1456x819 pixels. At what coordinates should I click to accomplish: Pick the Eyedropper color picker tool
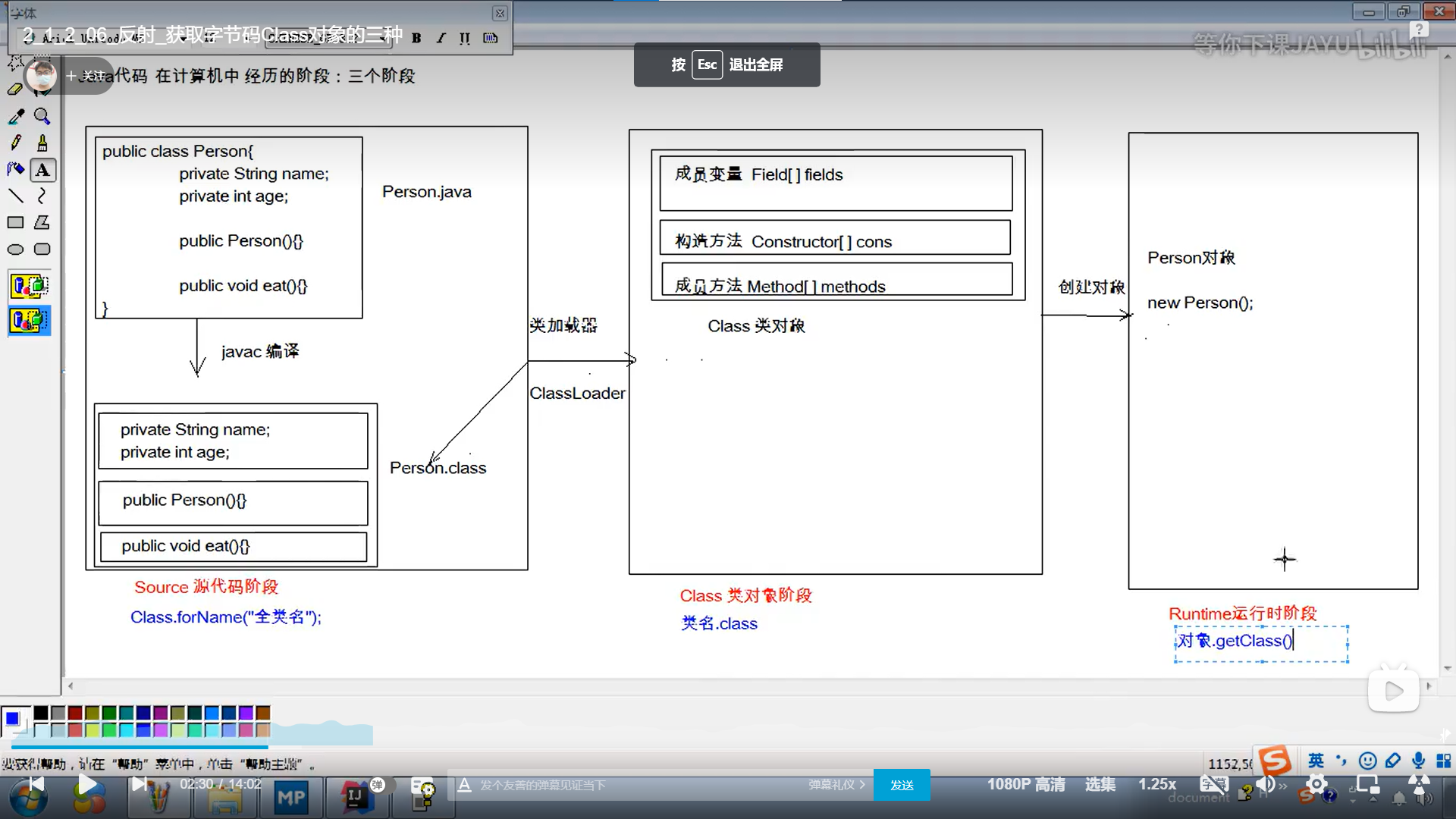[16, 116]
